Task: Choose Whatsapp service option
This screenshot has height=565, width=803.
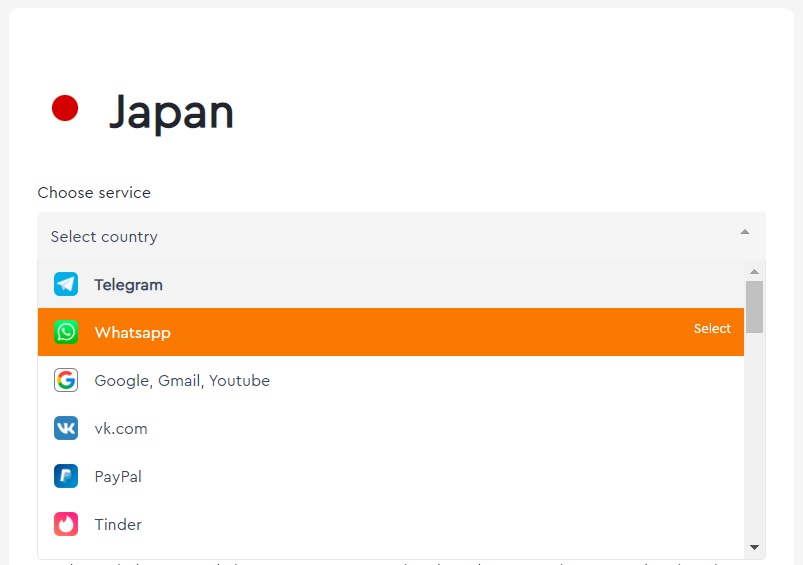Action: 391,332
